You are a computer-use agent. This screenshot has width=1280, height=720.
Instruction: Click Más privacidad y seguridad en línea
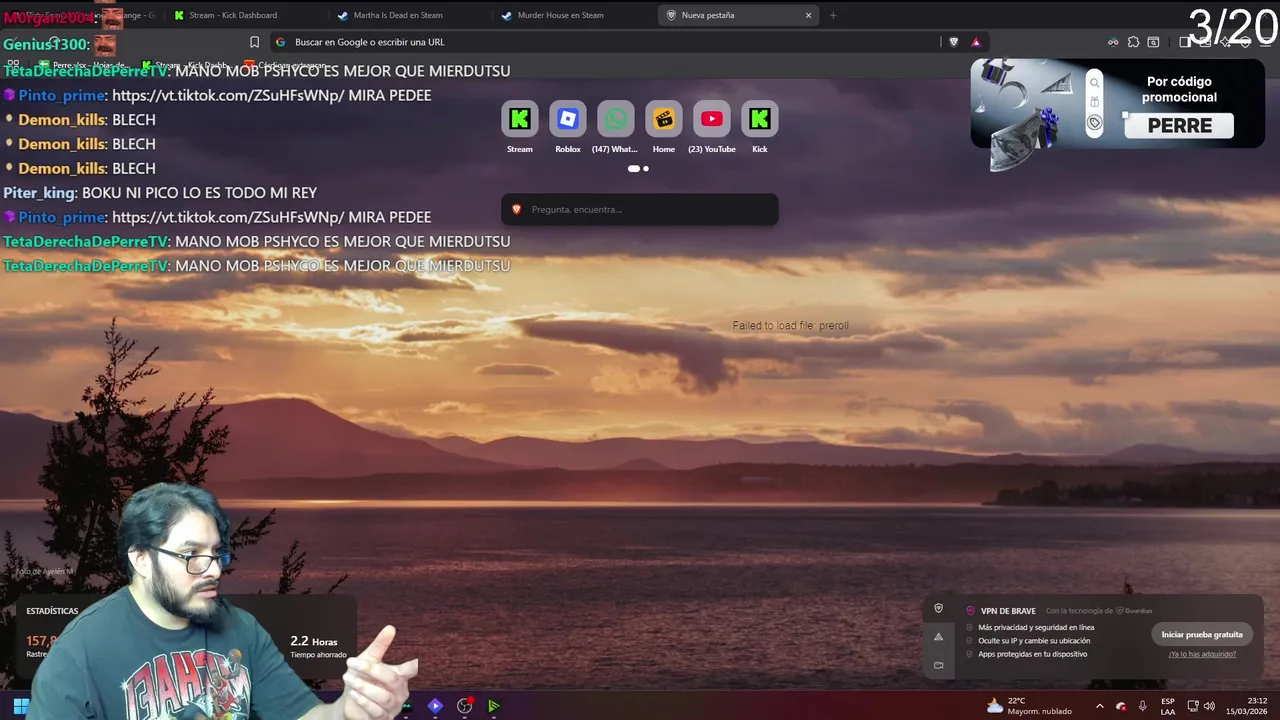[1036, 627]
